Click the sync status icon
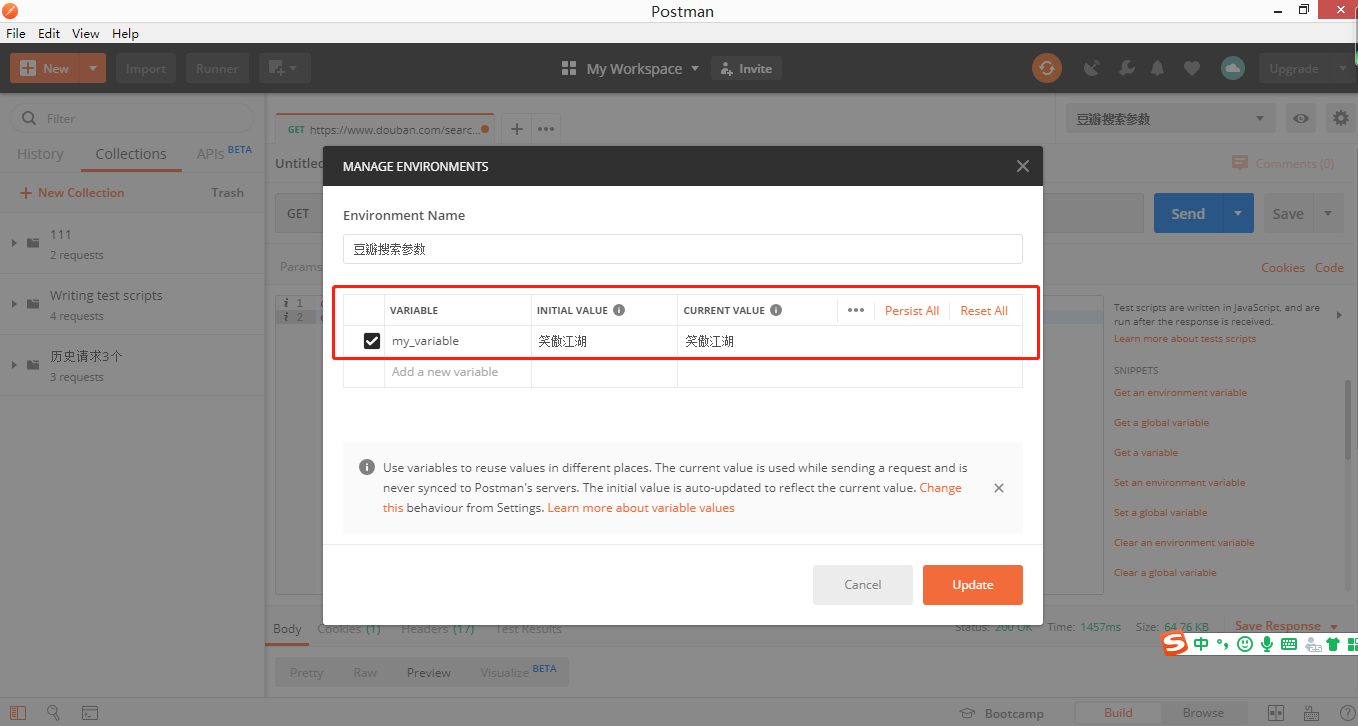 (x=1047, y=69)
